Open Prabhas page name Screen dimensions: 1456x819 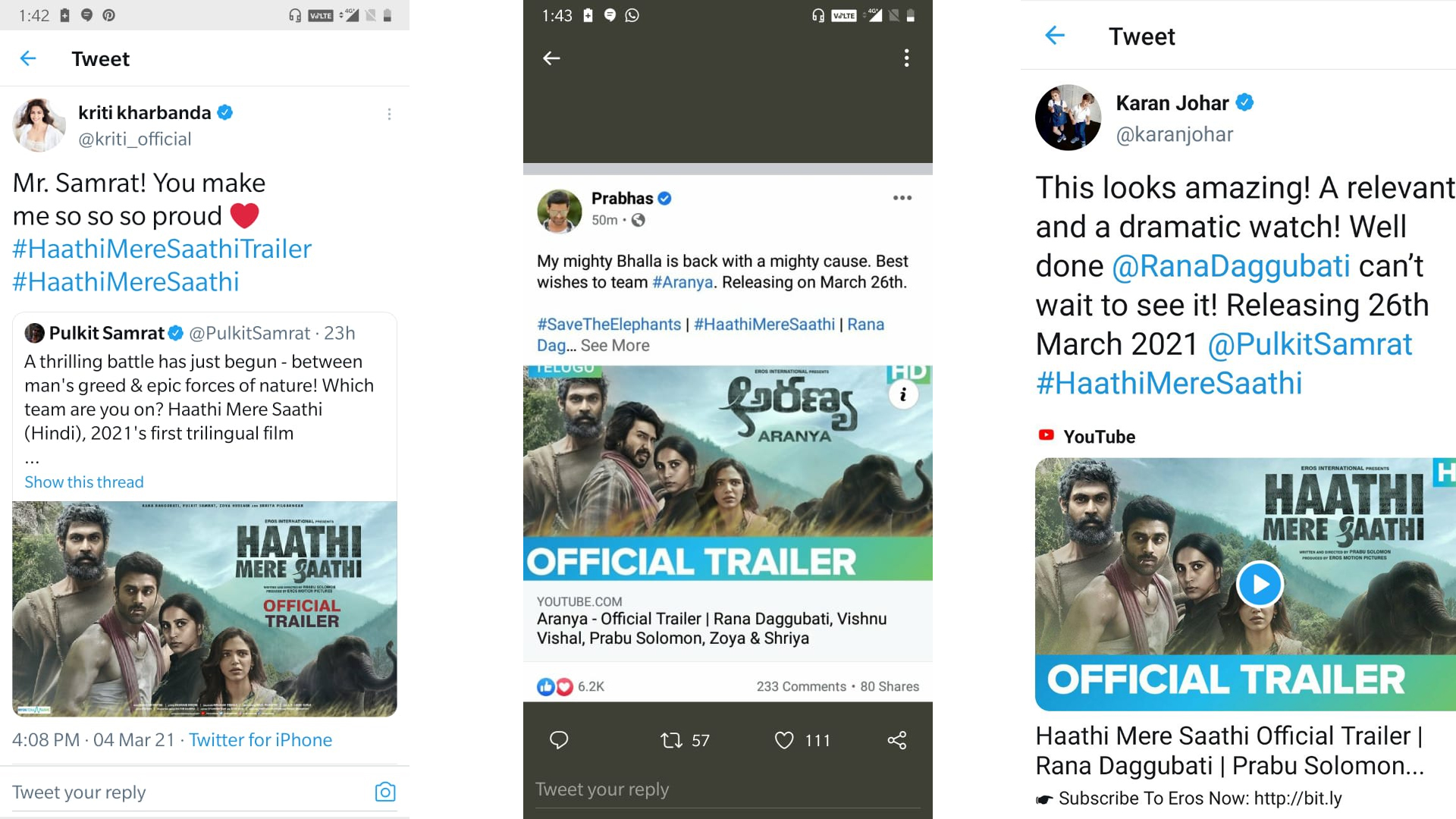(622, 199)
